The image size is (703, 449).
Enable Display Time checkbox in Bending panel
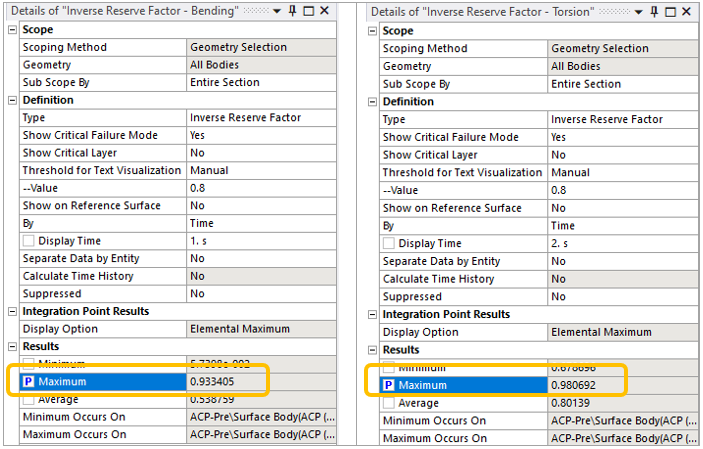click(x=28, y=241)
